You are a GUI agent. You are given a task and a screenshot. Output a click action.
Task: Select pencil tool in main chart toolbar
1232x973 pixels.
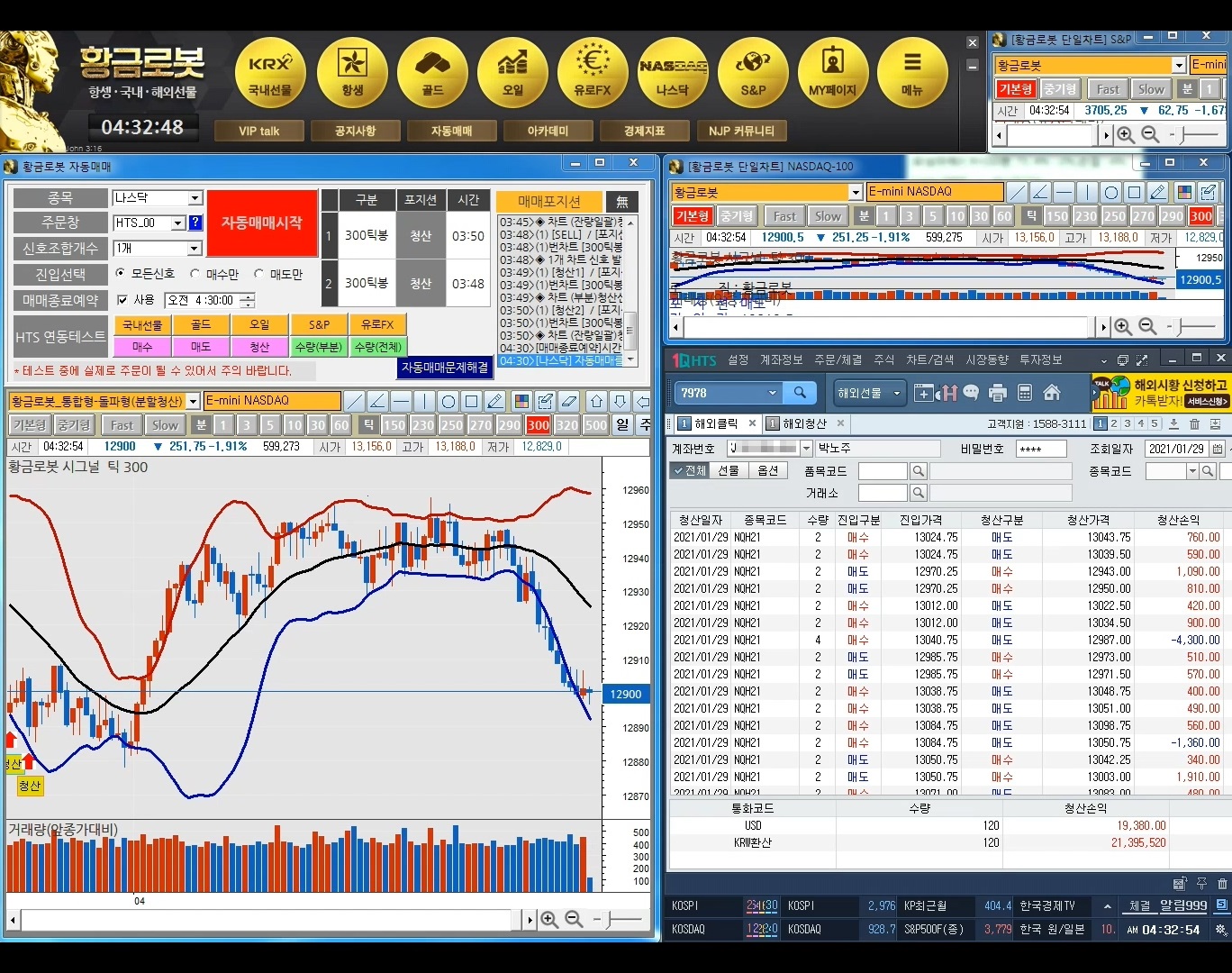coord(495,401)
